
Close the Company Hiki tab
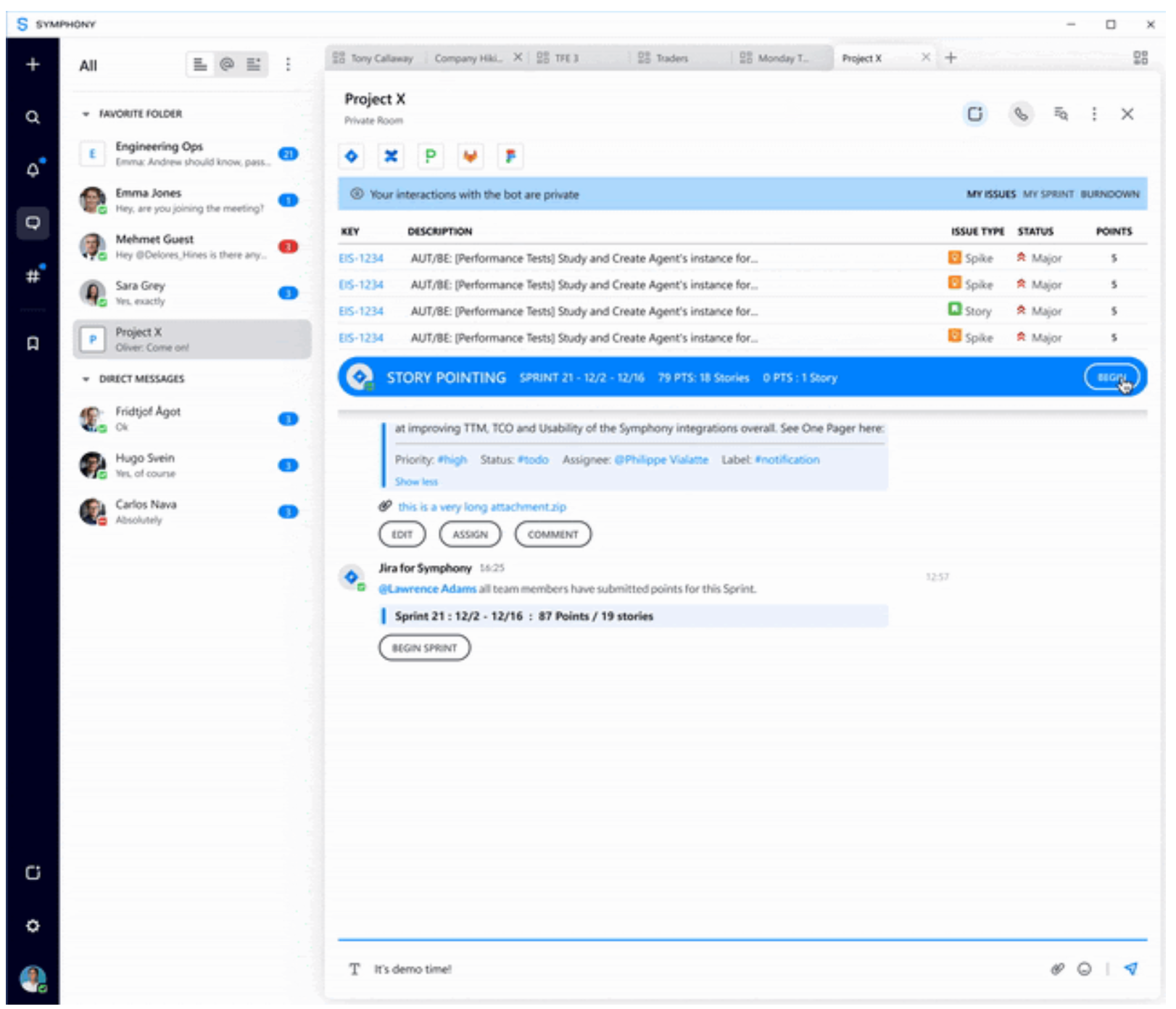(x=518, y=57)
